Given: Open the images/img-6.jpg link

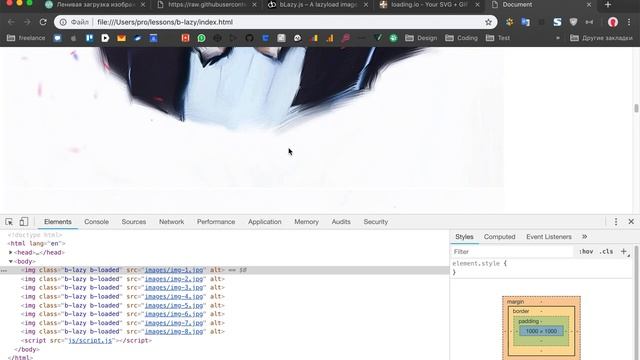Looking at the screenshot, I should click(x=174, y=314).
